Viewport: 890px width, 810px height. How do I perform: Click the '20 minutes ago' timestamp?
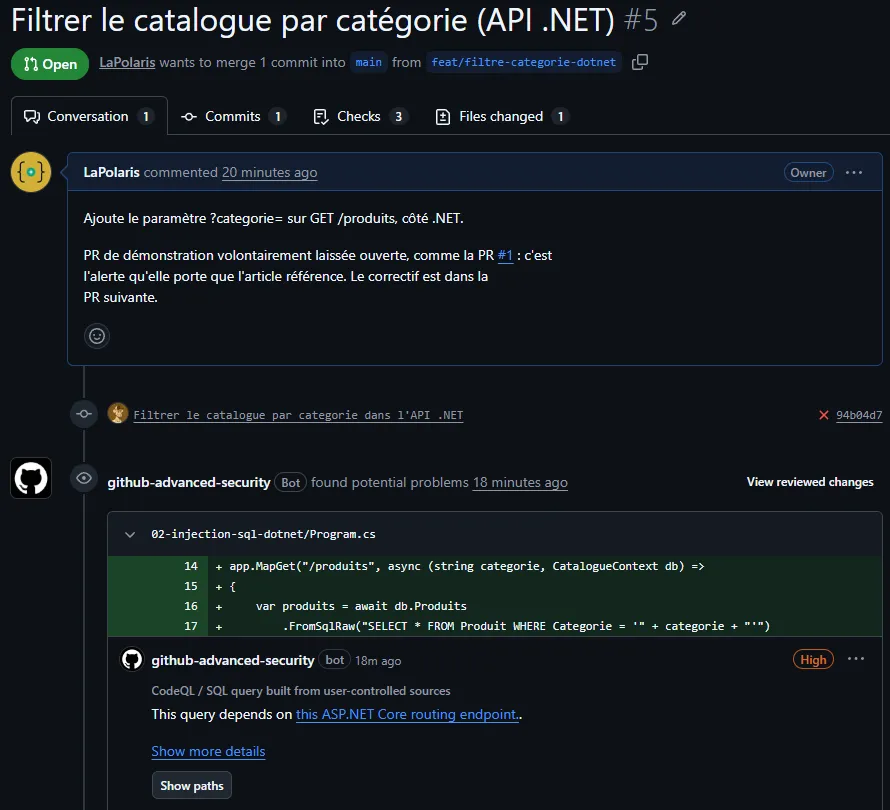point(270,173)
